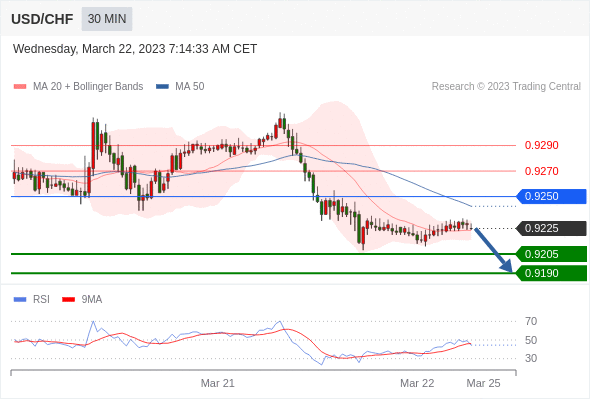Click the 0.9270 red resistance label
The width and height of the screenshot is (590, 400).
541,171
